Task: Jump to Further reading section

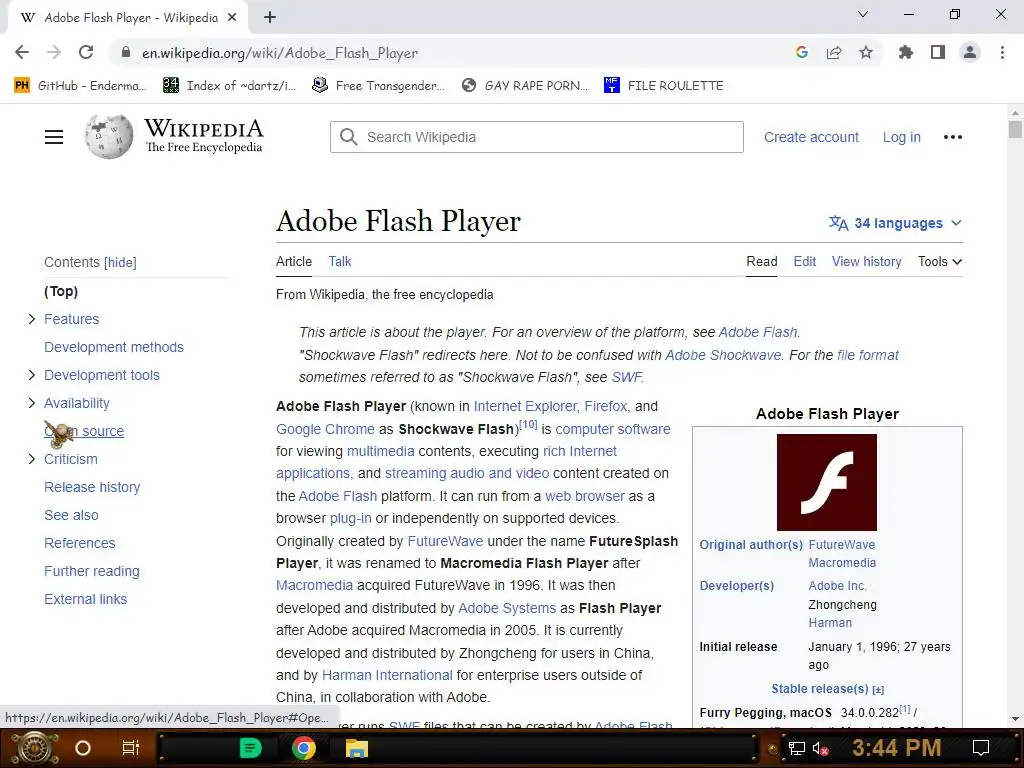Action: pyautogui.click(x=91, y=571)
